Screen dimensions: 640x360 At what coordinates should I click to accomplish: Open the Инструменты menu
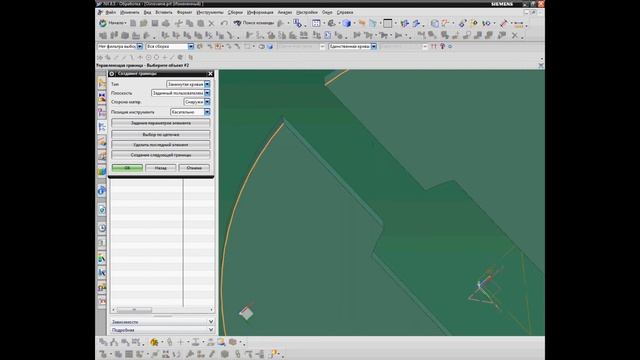[210, 13]
